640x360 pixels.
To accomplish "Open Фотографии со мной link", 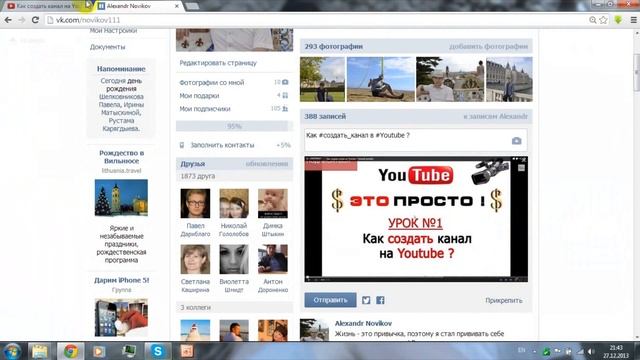I will 211,82.
